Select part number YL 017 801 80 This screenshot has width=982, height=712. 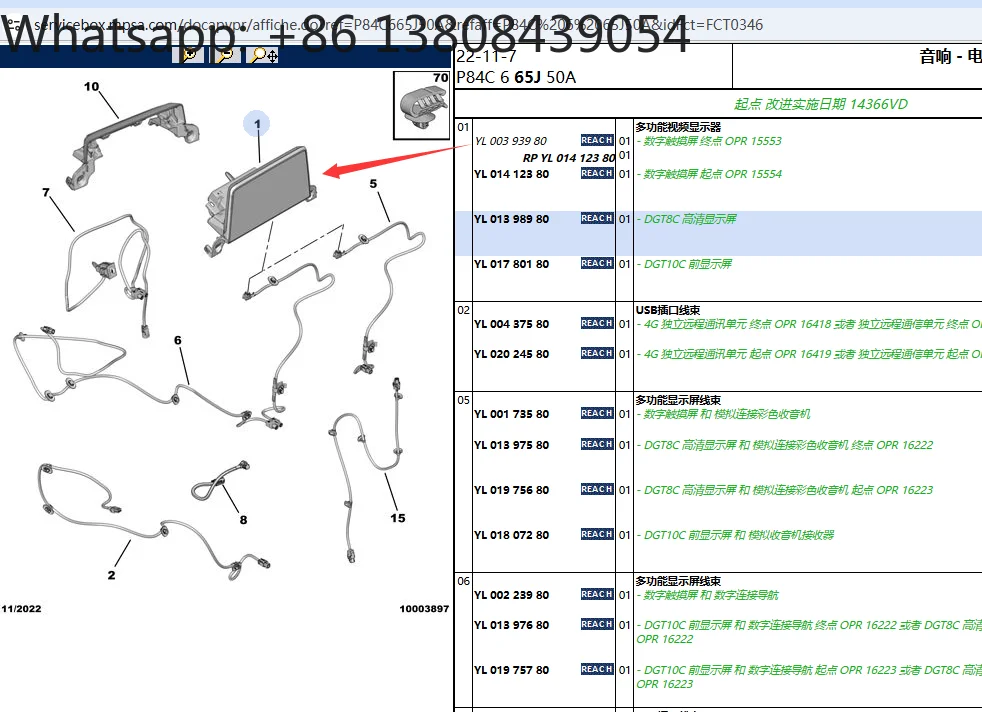511,264
